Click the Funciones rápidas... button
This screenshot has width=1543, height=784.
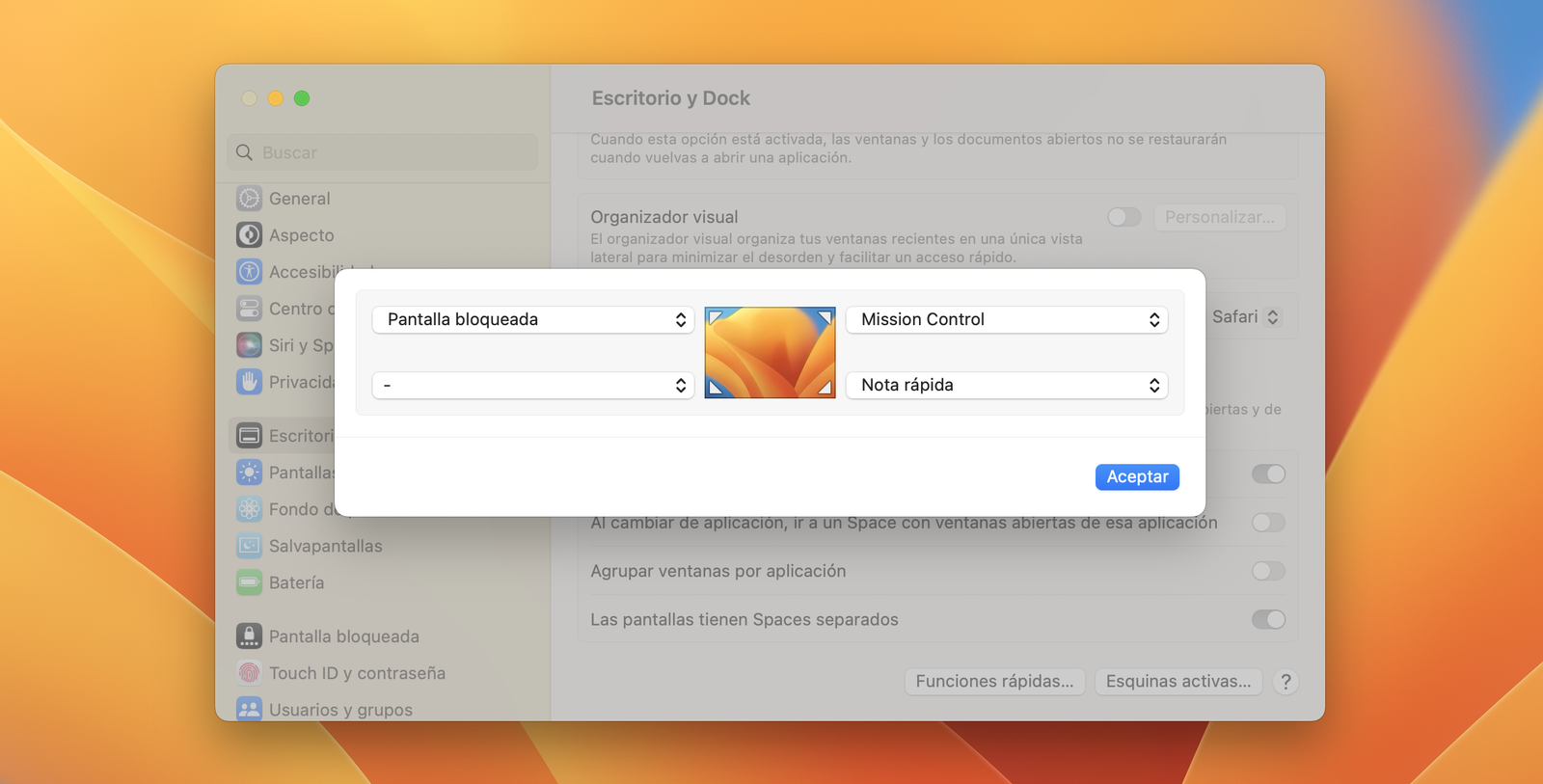(994, 681)
